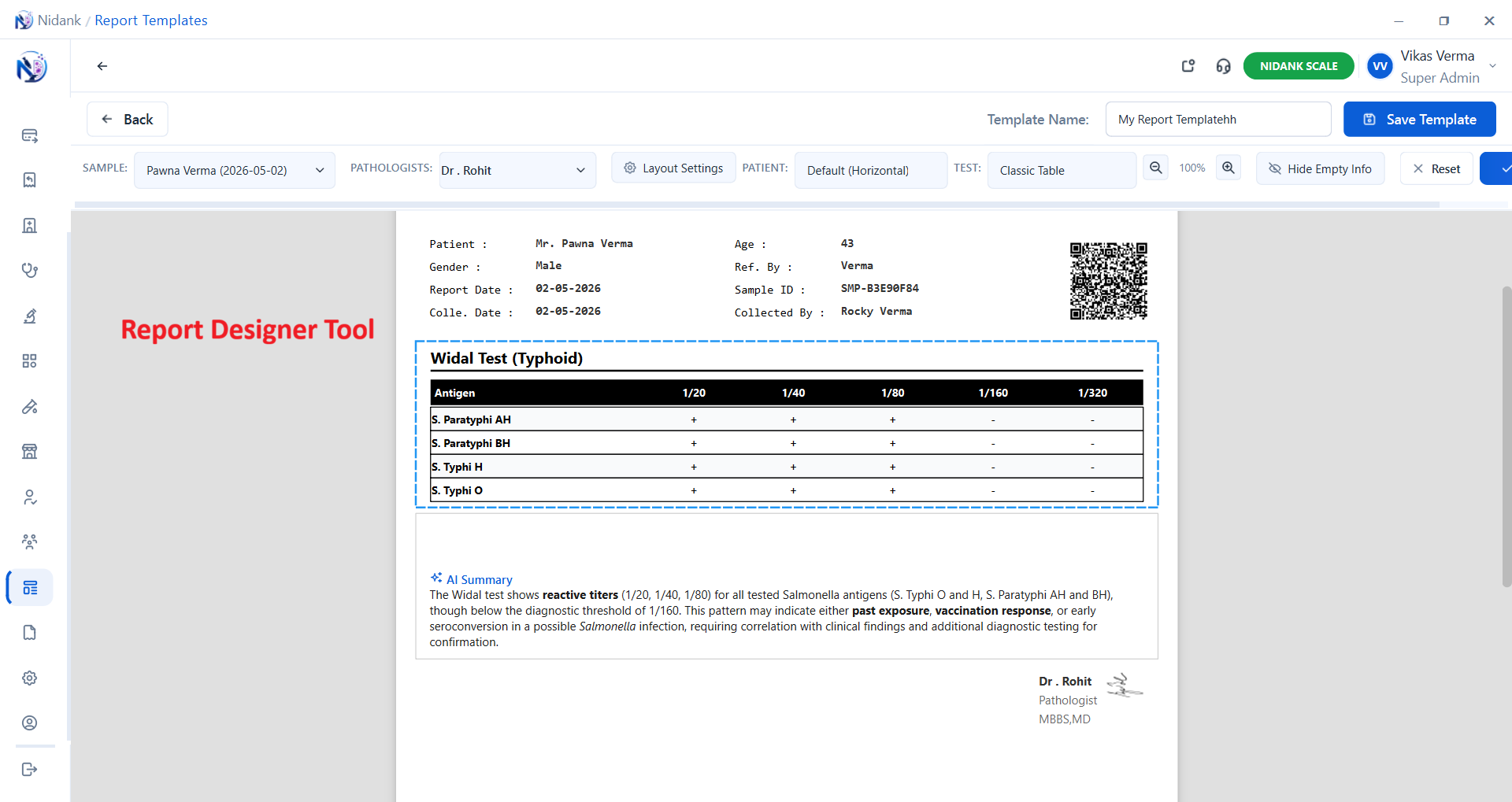Viewport: 1512px width, 802px height.
Task: Toggle Hide Empty Info
Action: 1320,169
